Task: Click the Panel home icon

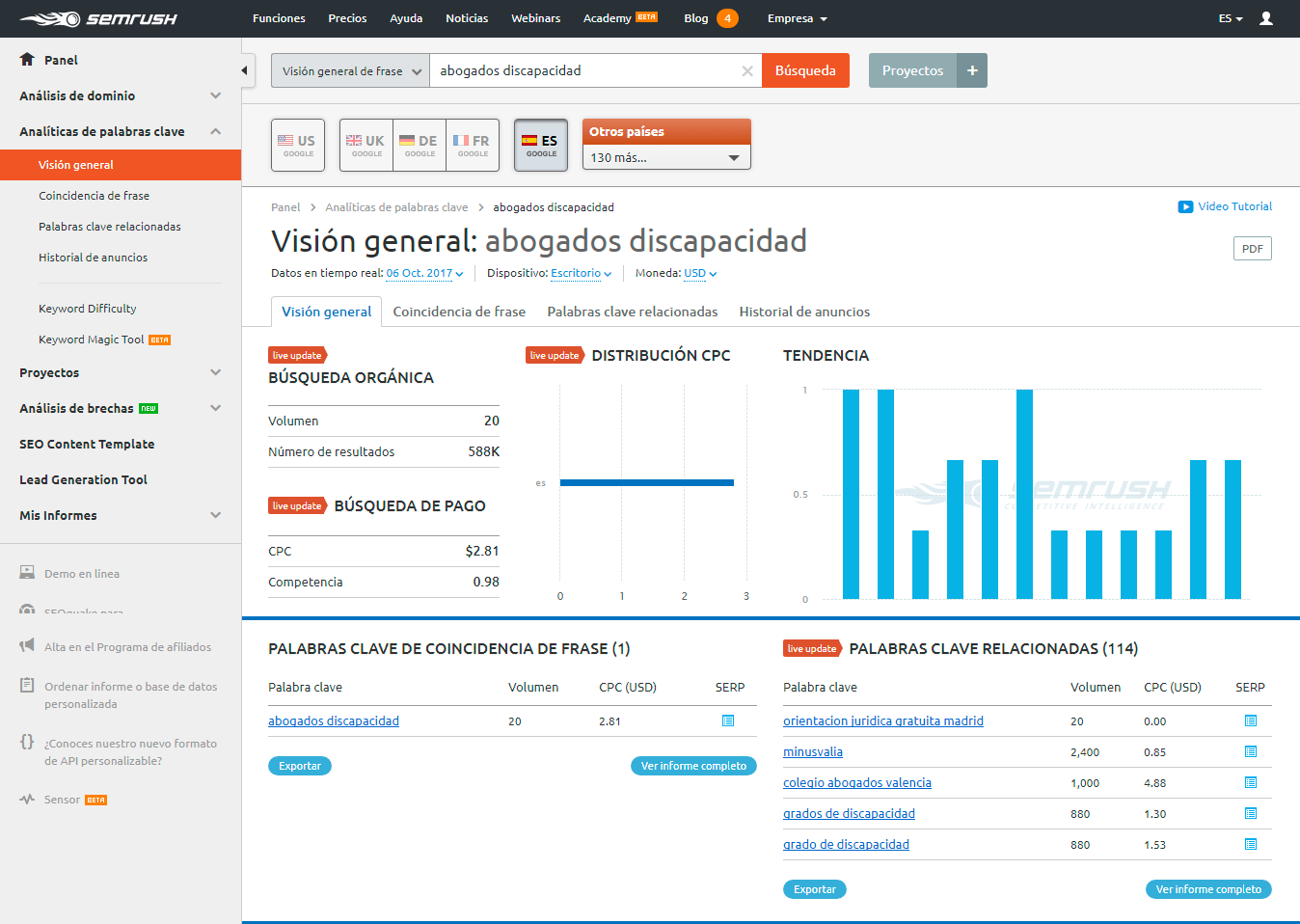Action: (27, 60)
